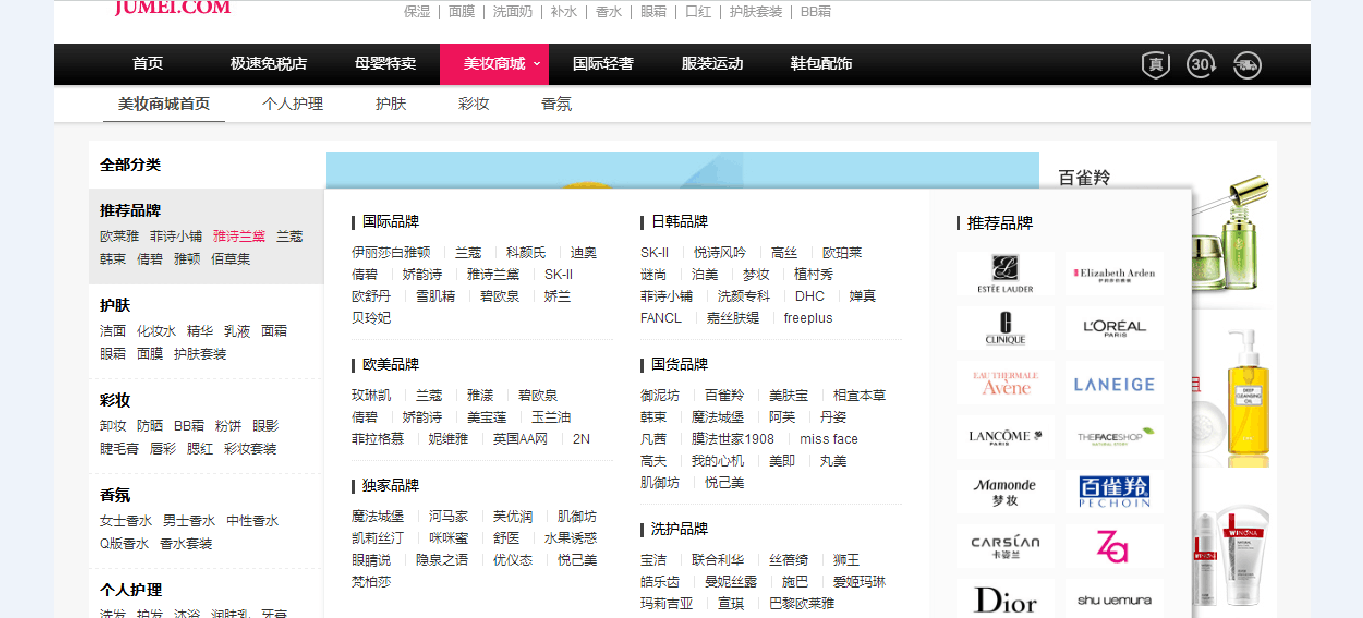
Task: Open the Dior brand logo
Action: (x=1005, y=599)
